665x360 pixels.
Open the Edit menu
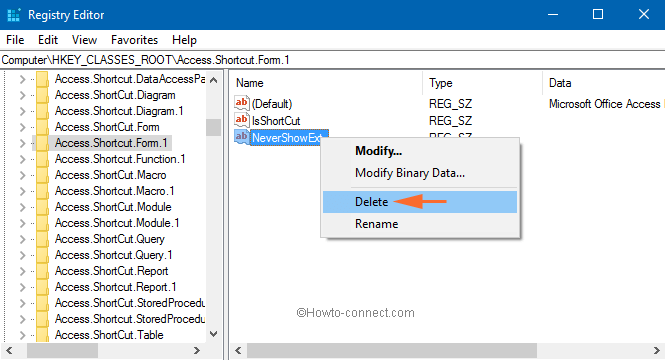tap(48, 40)
